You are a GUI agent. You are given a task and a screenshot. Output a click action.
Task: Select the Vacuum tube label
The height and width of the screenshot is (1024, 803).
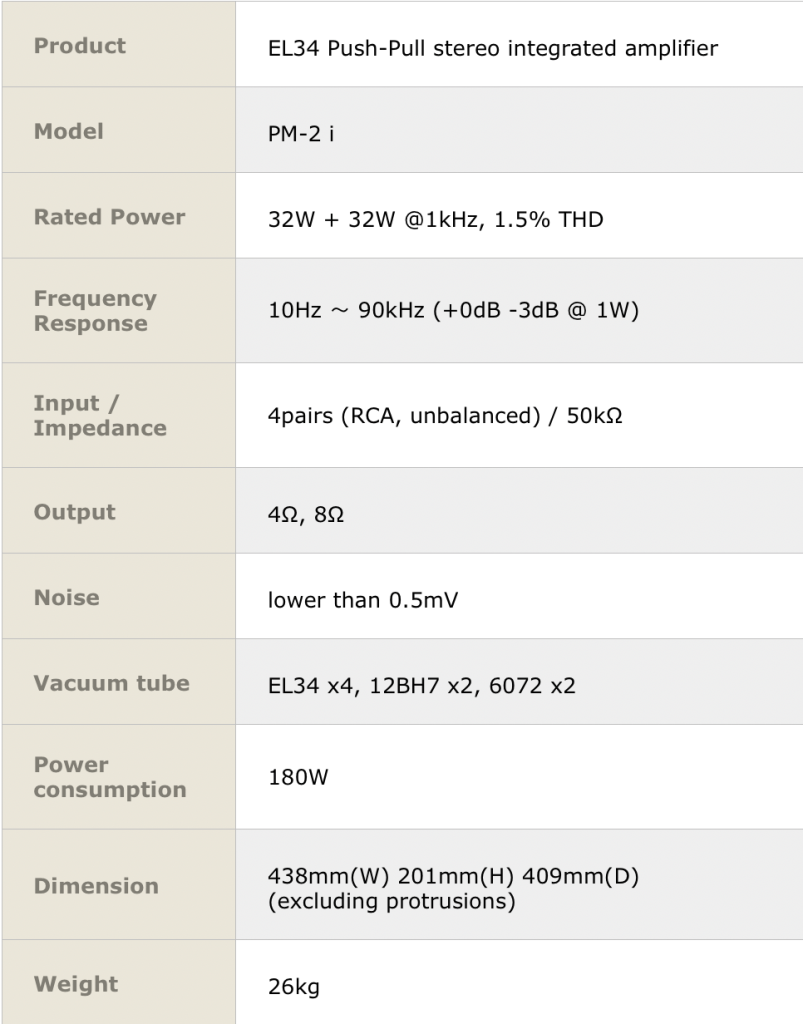[111, 683]
